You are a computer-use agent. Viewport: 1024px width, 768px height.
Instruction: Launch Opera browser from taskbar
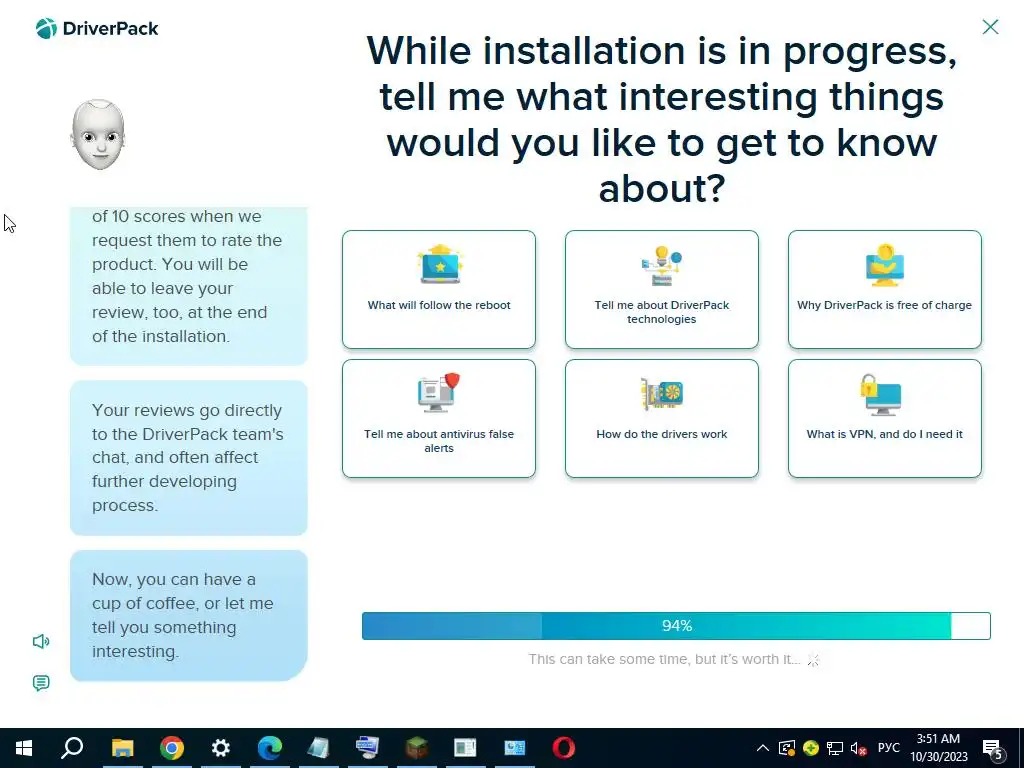(564, 748)
